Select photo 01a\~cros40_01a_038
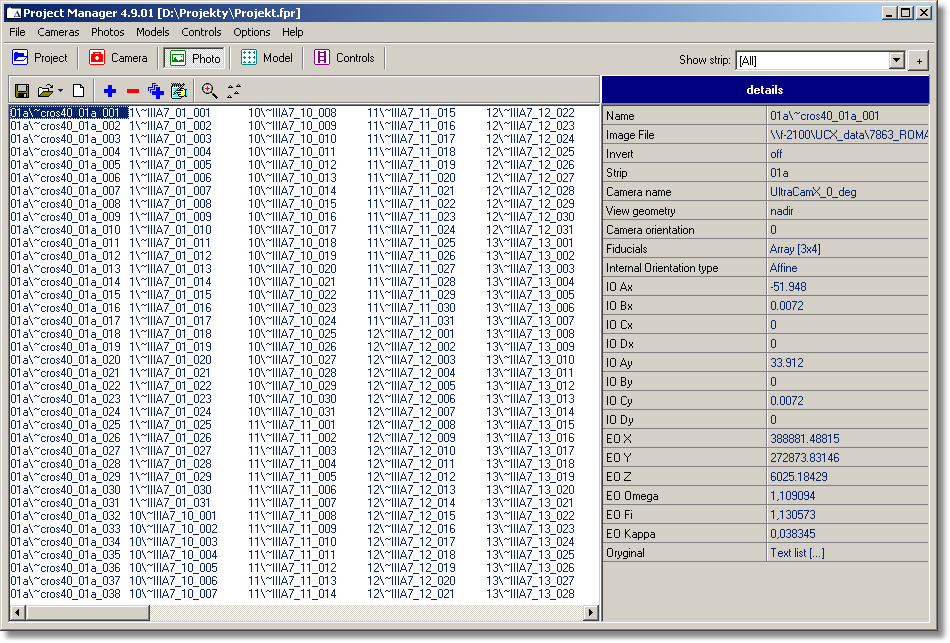Image resolution: width=950 pixels, height=643 pixels. point(65,594)
